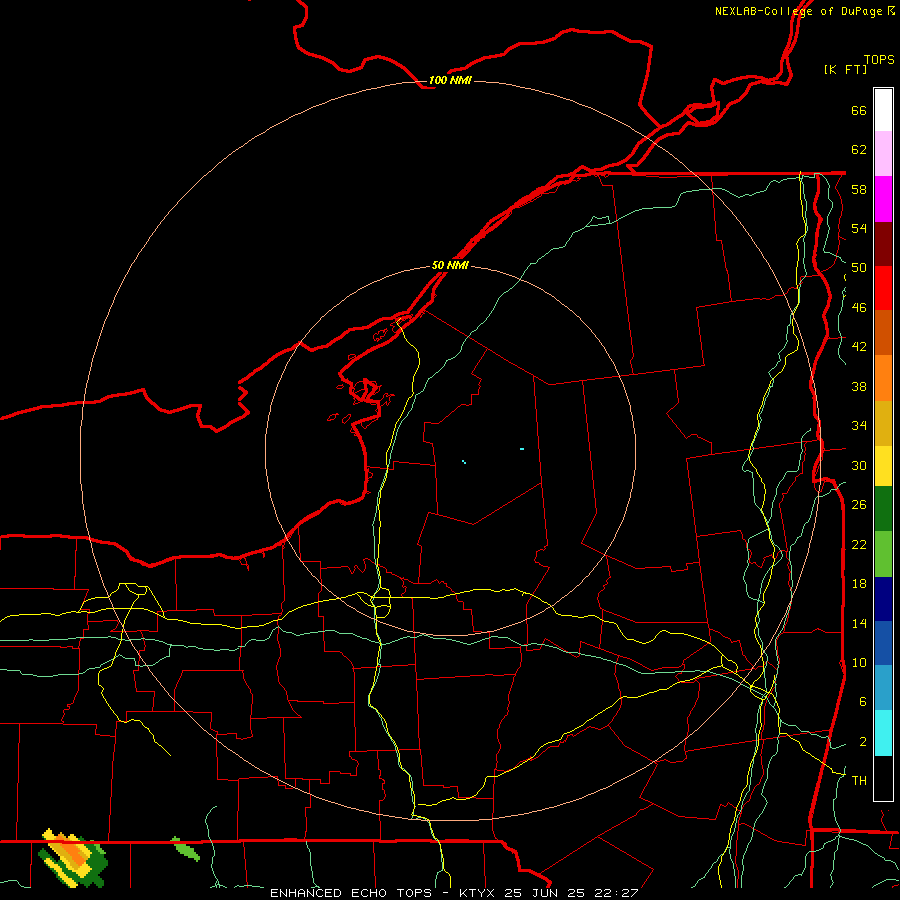Click the cyan swatch above the 2 label
900x900 pixels.
[x=883, y=733]
